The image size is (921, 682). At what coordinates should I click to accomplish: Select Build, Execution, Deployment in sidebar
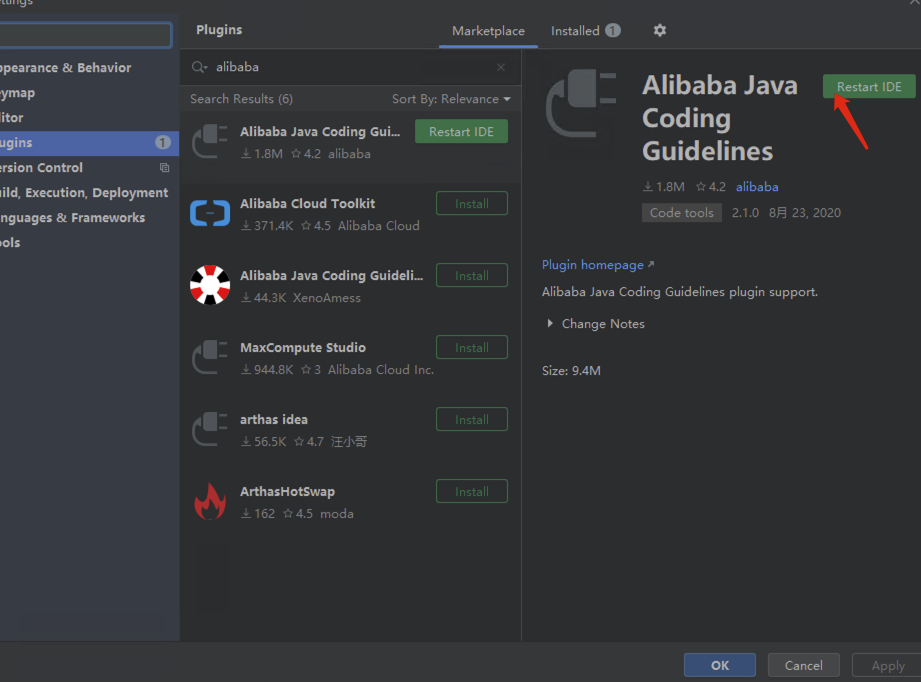(x=89, y=193)
